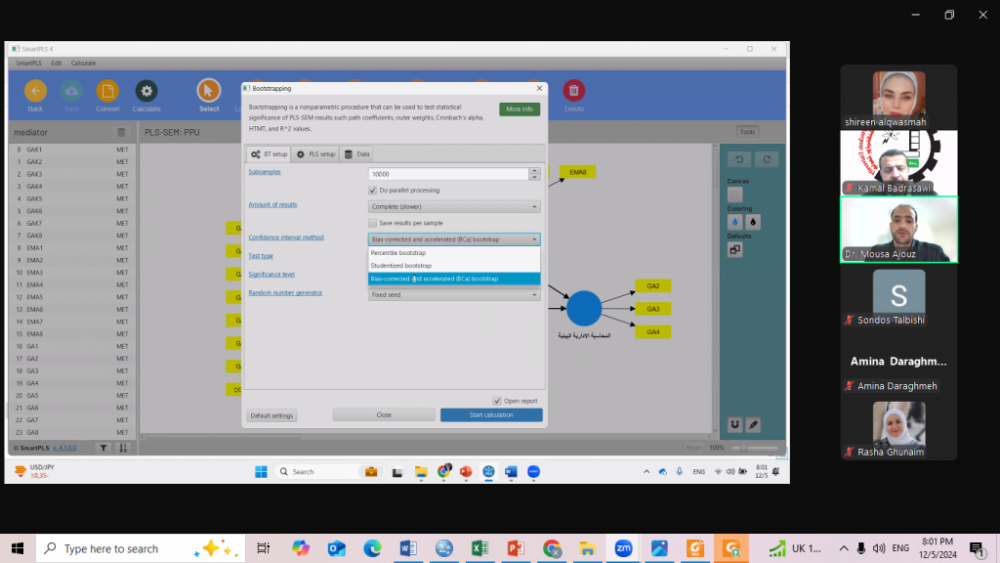Switch to the BT setup tab
This screenshot has height=563, width=1000.
pos(268,154)
